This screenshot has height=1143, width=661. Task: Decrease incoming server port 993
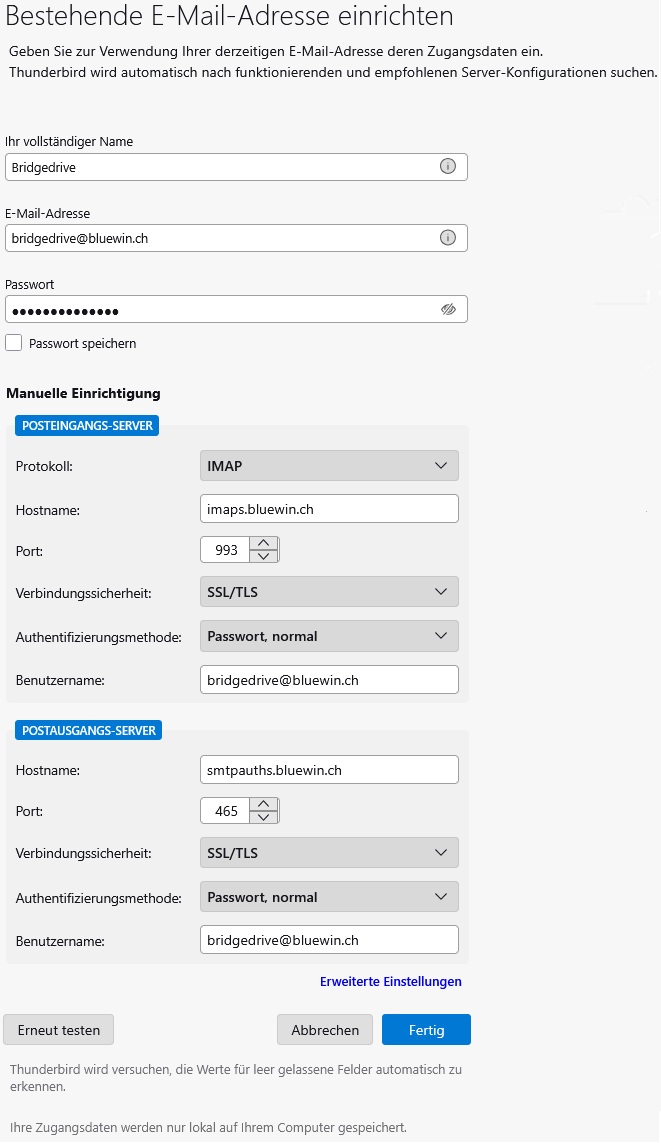263,557
